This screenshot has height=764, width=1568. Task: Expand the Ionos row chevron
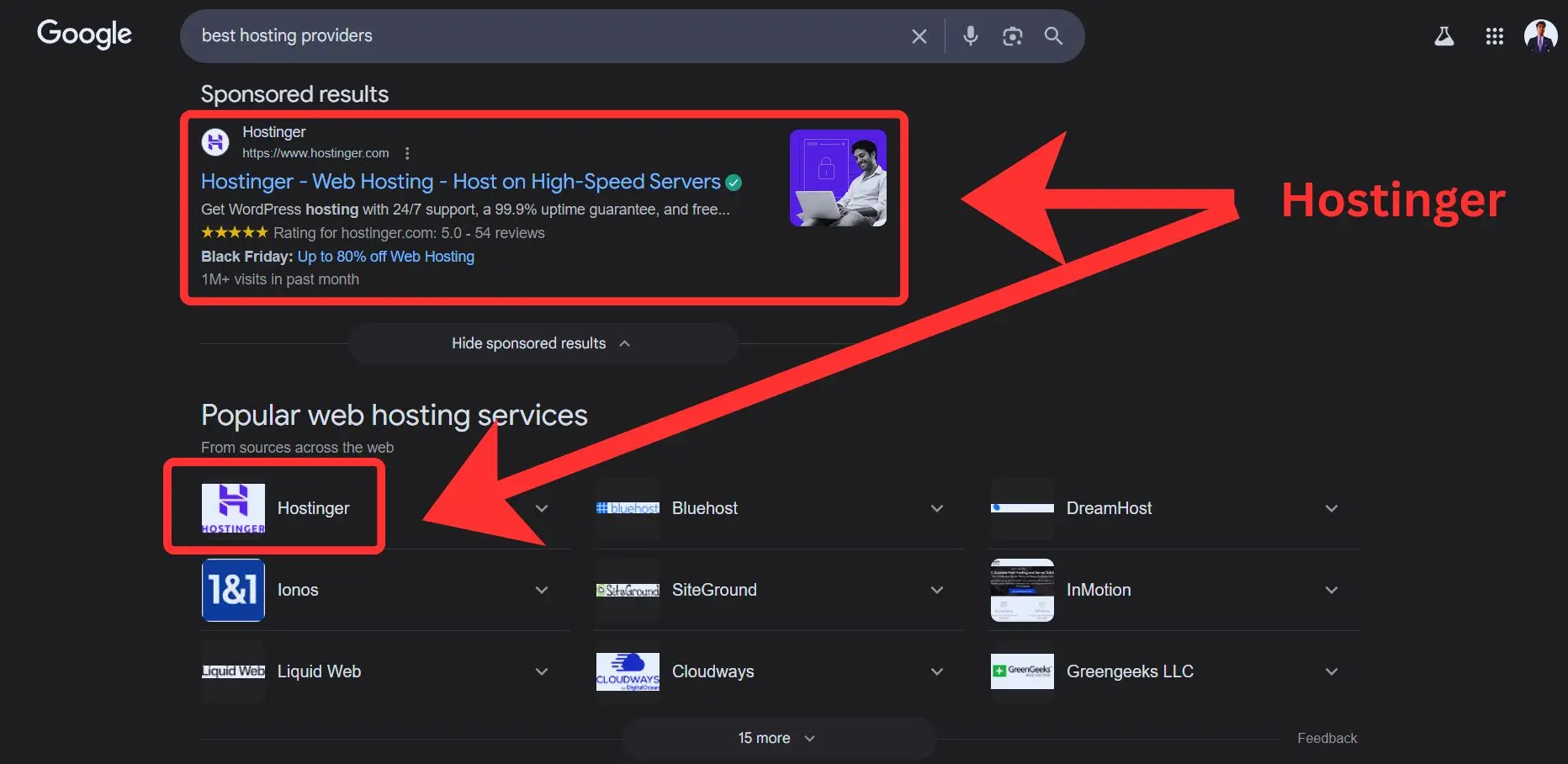coord(542,590)
